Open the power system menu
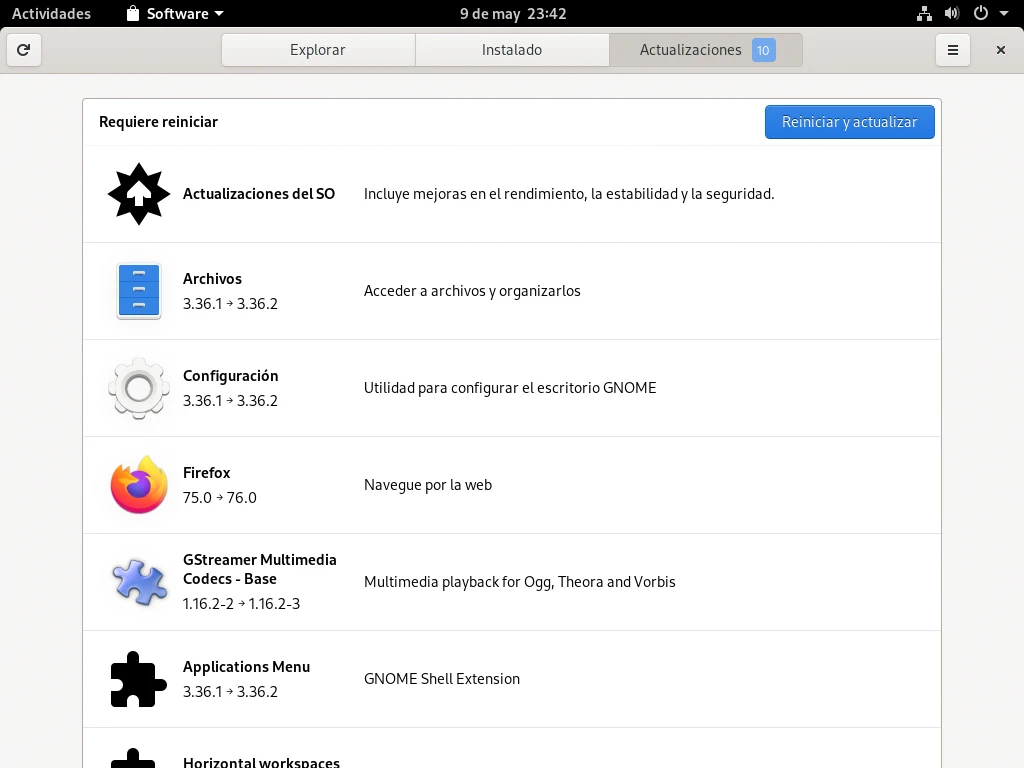Viewport: 1024px width, 768px height. [991, 14]
